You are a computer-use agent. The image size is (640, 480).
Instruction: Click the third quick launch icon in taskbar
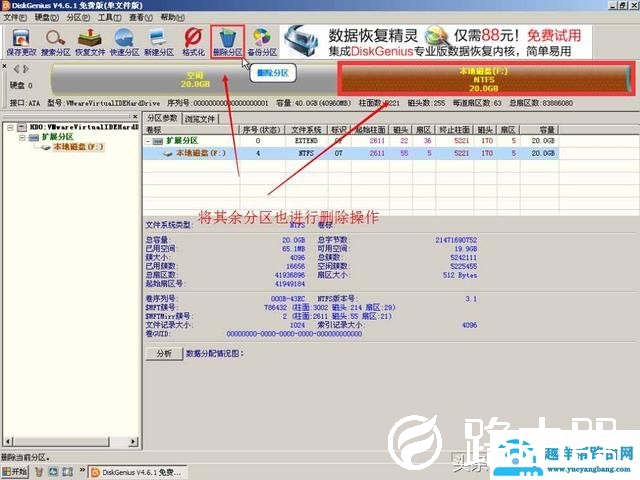(x=67, y=472)
